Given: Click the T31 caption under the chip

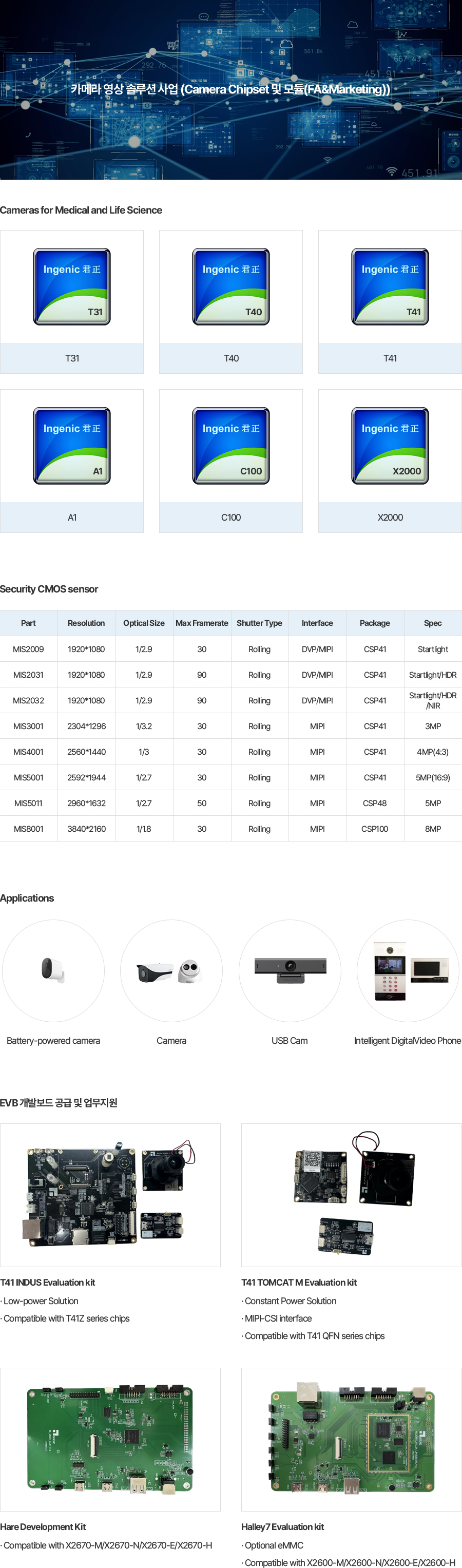Looking at the screenshot, I should tap(72, 358).
